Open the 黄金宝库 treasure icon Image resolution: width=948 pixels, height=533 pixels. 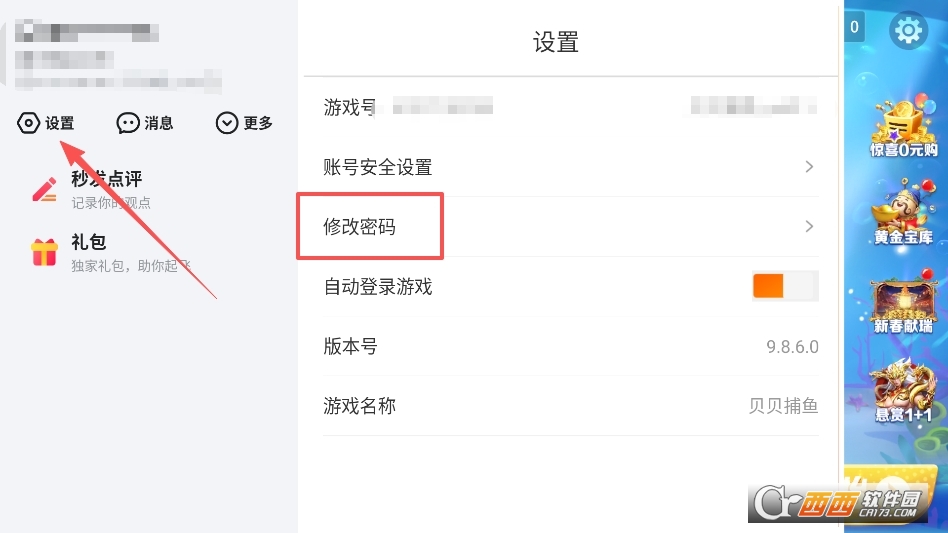[903, 214]
